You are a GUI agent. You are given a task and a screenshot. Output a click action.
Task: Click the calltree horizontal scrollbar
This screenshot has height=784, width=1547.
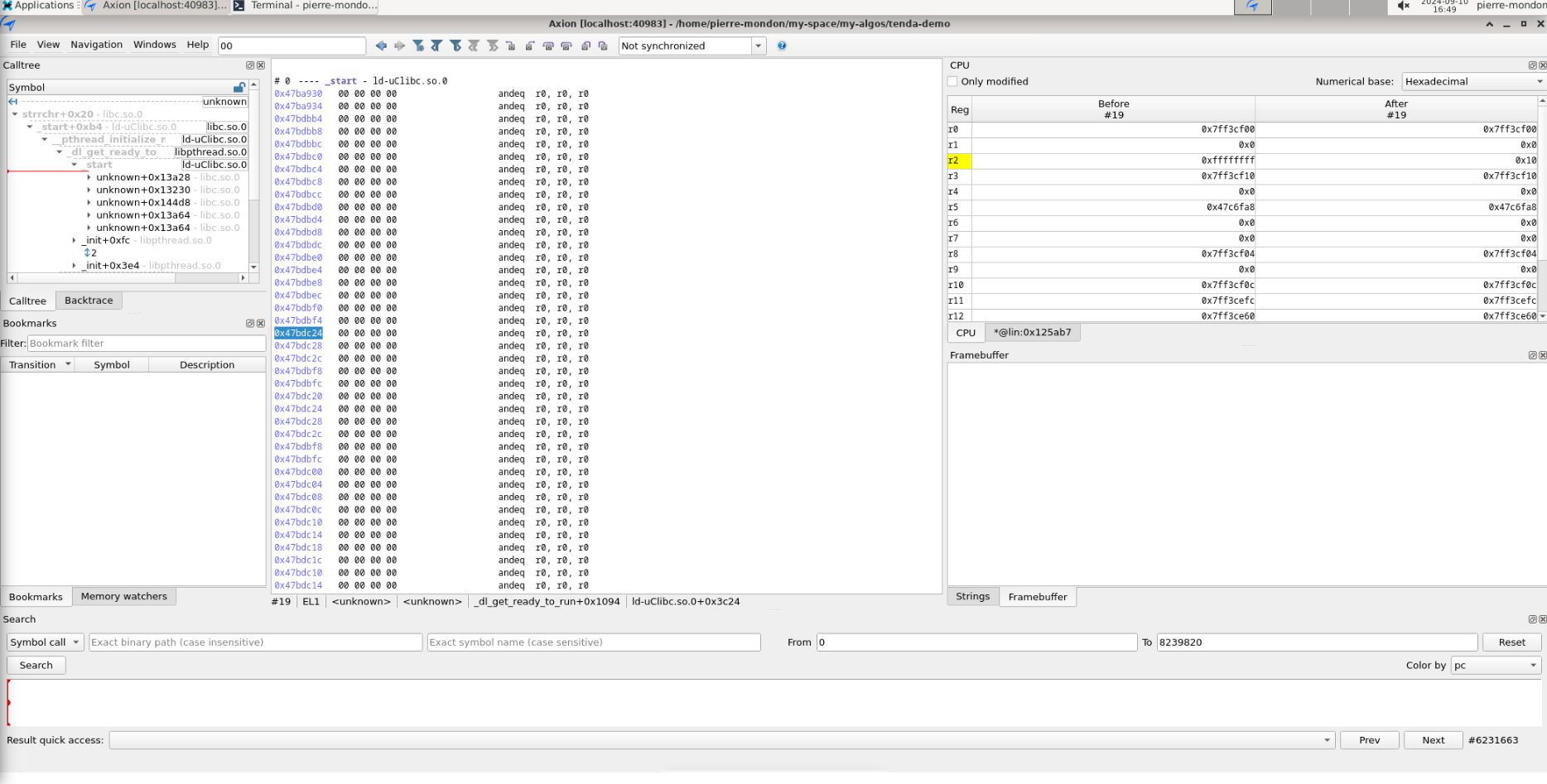(x=128, y=277)
